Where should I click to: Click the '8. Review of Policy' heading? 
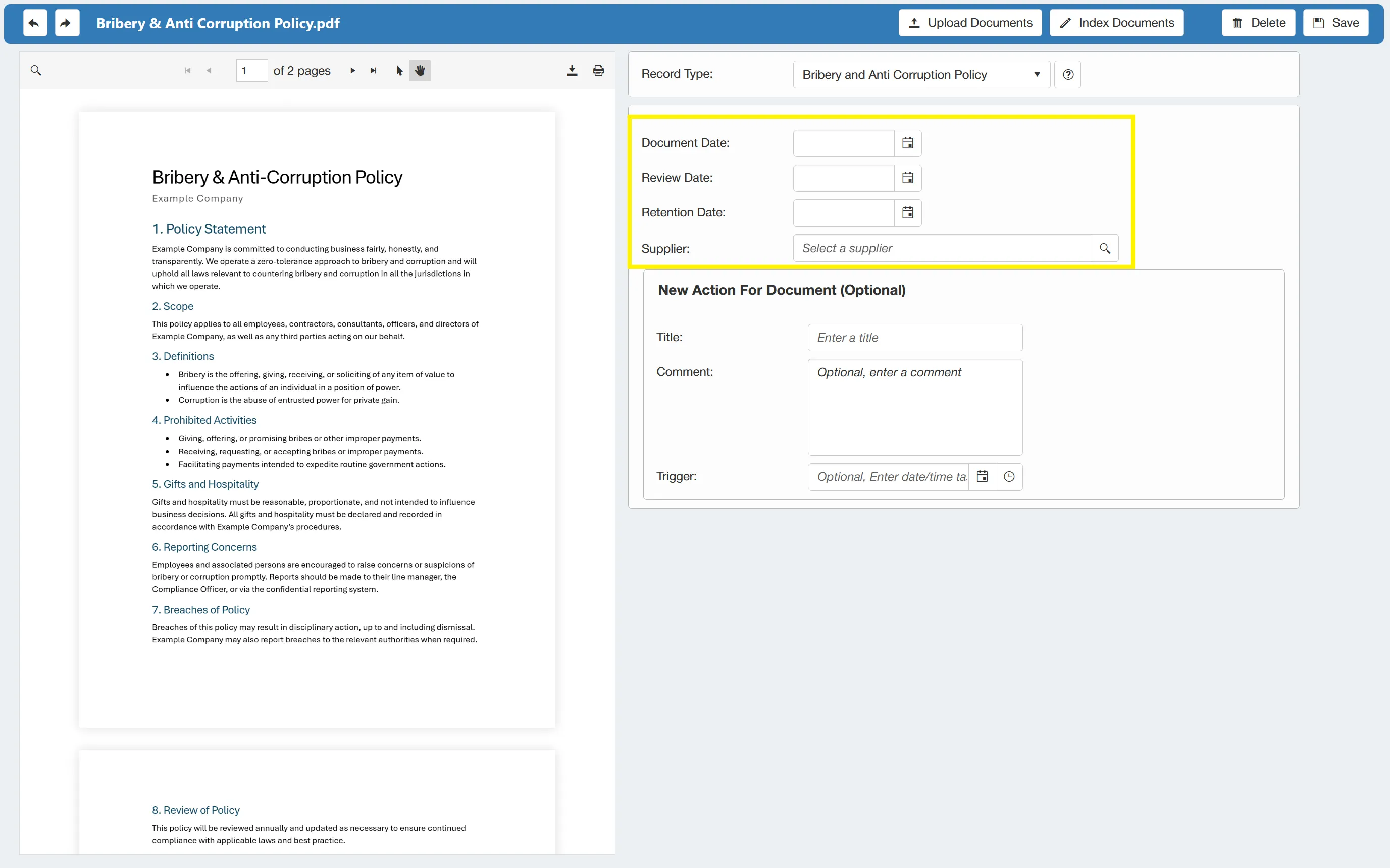tap(196, 810)
